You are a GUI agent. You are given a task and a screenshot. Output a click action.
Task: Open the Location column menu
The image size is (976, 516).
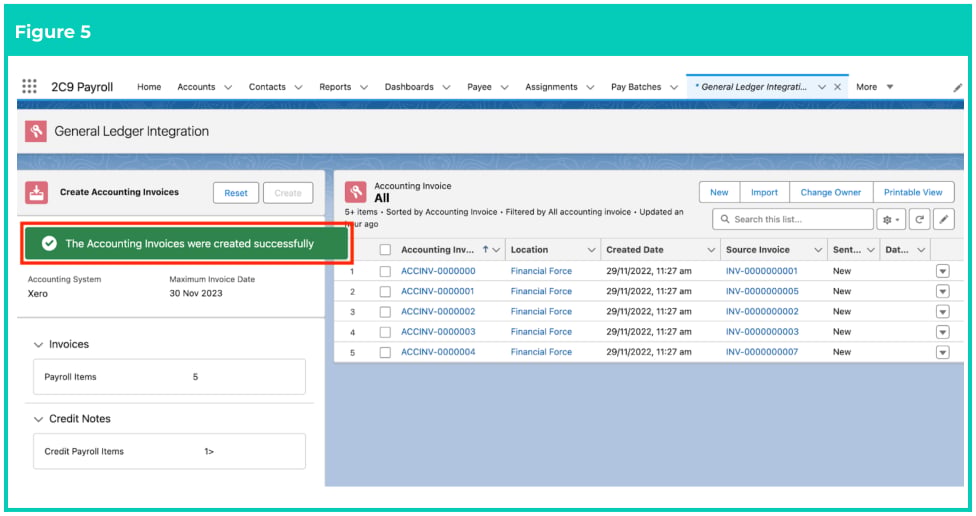coord(591,250)
